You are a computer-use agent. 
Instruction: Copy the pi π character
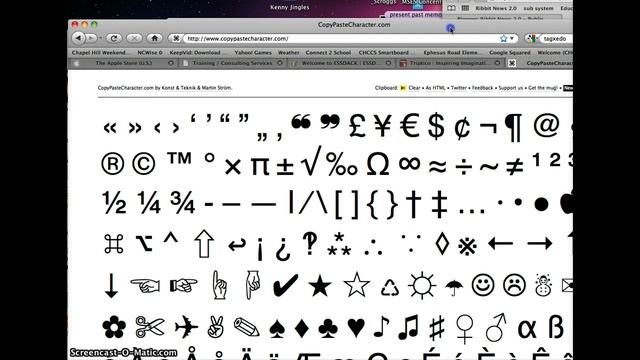point(259,167)
